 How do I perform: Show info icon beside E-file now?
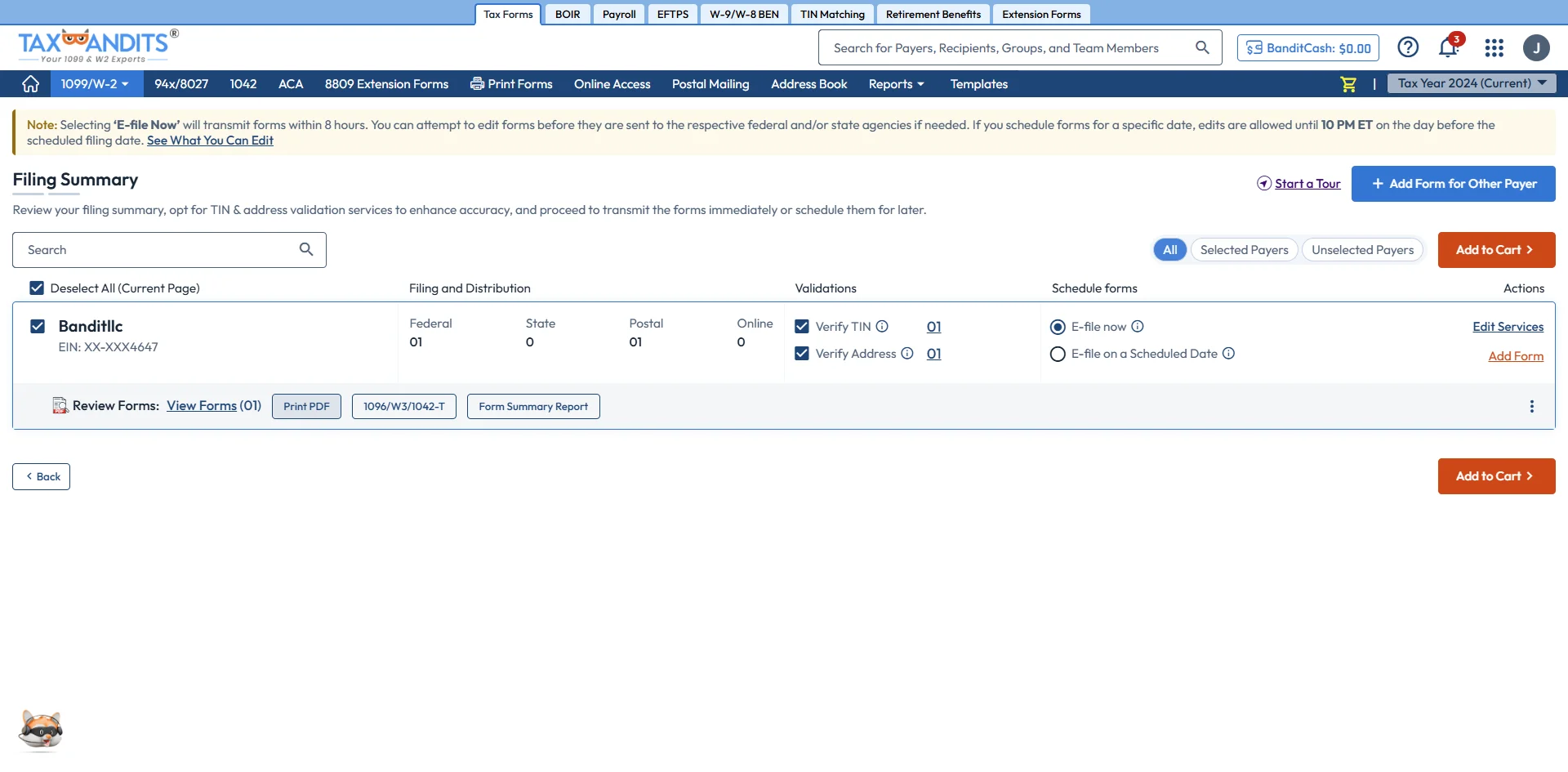(1138, 326)
